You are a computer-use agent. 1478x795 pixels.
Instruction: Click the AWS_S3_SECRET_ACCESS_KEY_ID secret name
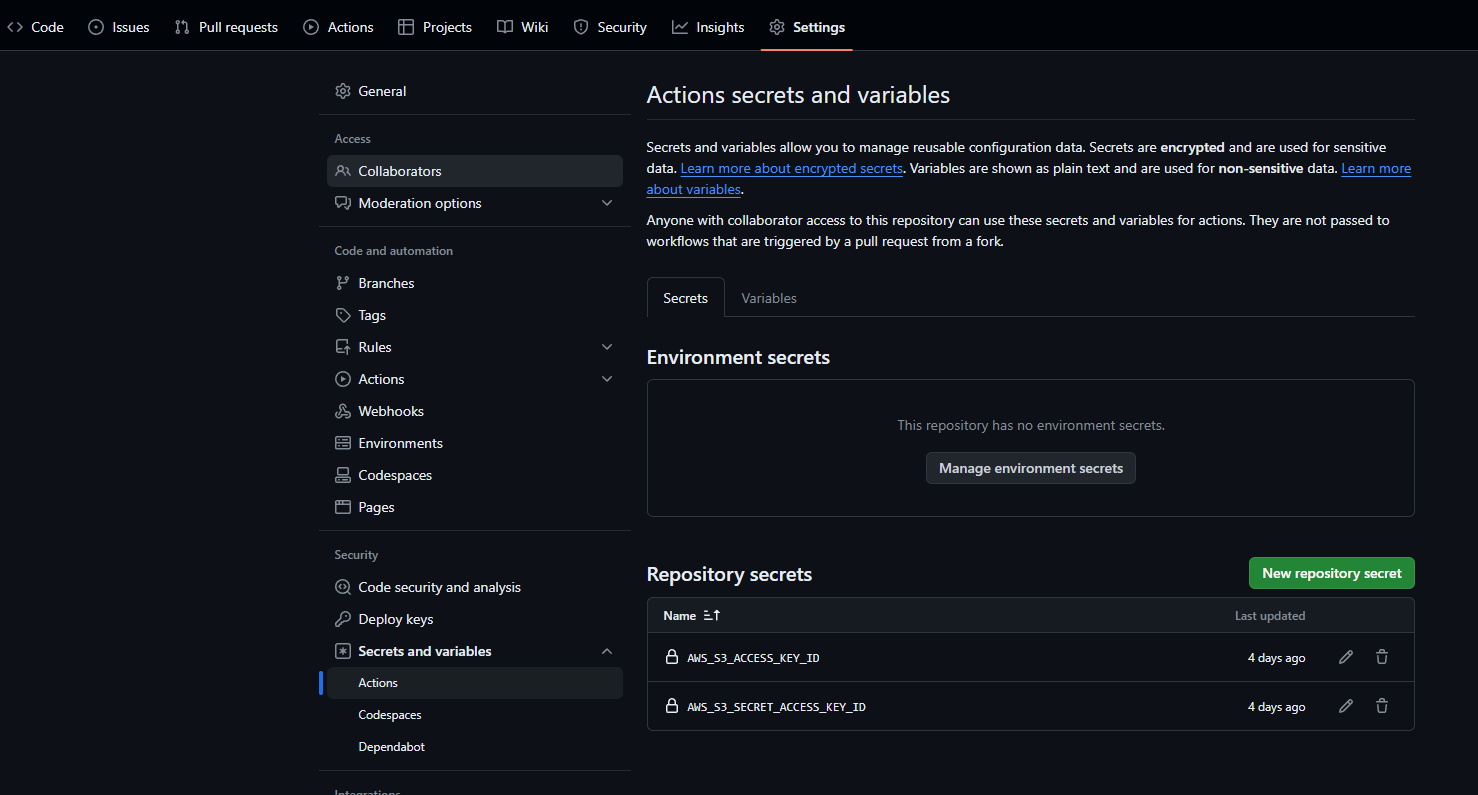[776, 707]
